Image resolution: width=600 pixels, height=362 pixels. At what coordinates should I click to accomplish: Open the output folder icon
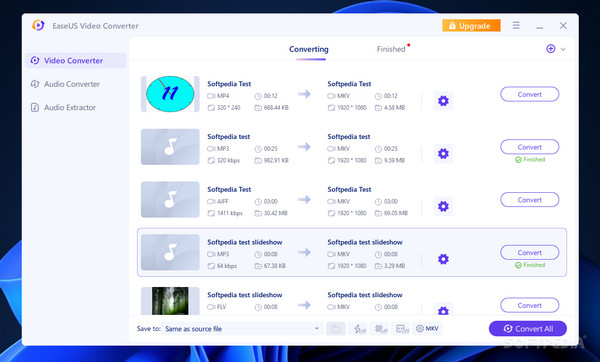(x=336, y=329)
